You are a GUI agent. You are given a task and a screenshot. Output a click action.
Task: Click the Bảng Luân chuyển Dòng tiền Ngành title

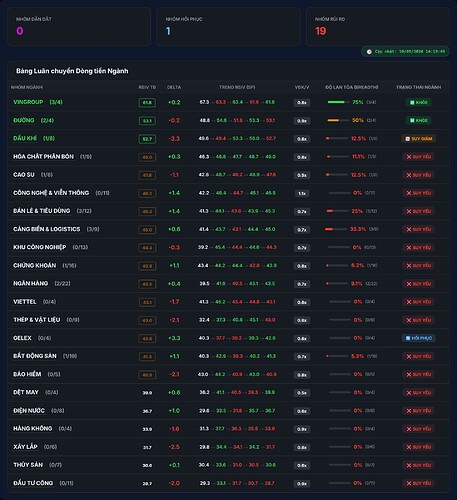[72, 71]
